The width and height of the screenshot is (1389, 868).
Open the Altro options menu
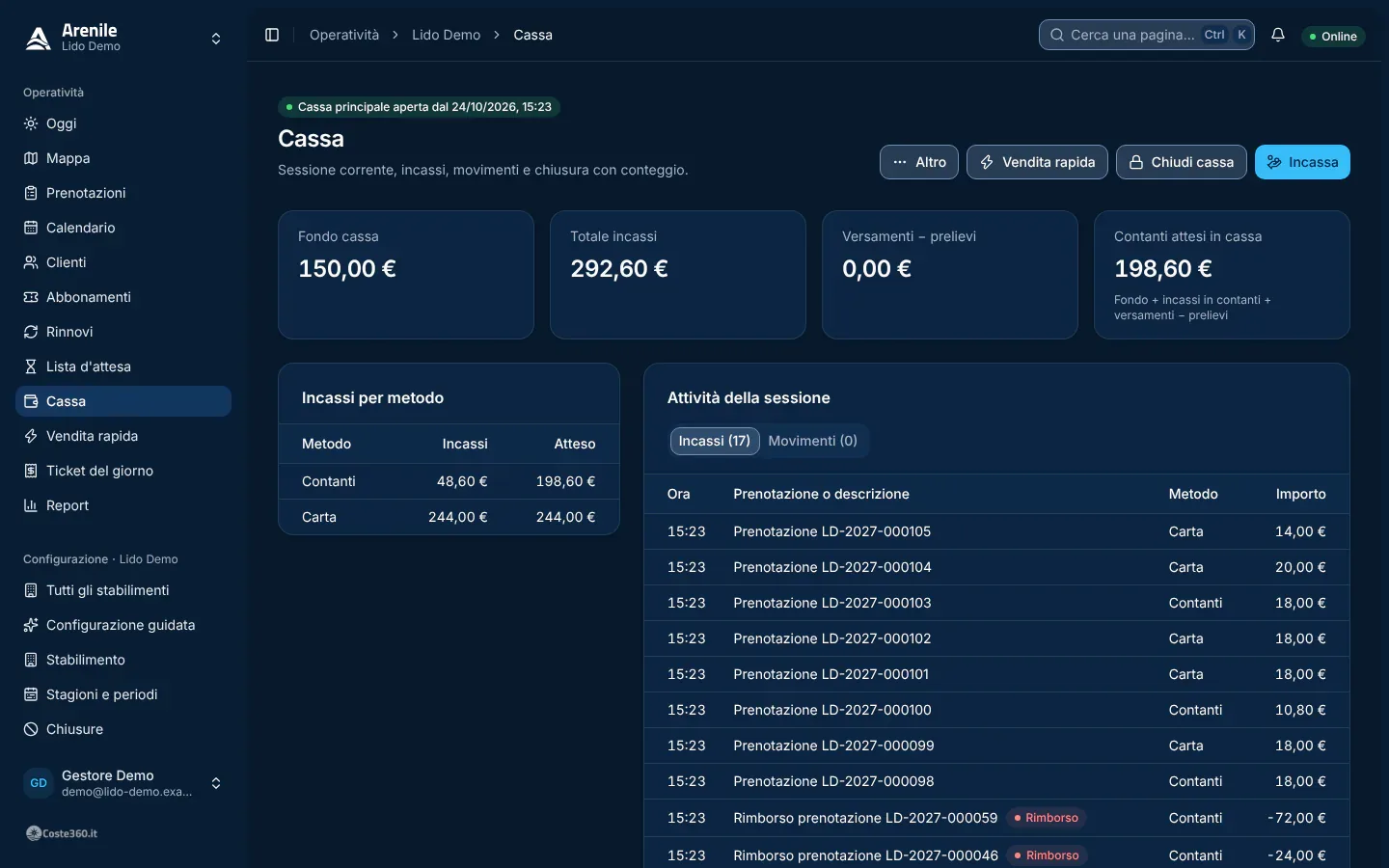(919, 162)
